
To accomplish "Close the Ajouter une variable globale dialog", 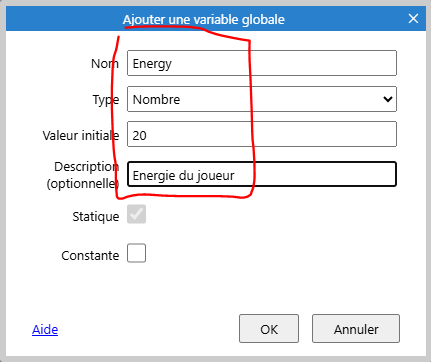I will point(413,19).
